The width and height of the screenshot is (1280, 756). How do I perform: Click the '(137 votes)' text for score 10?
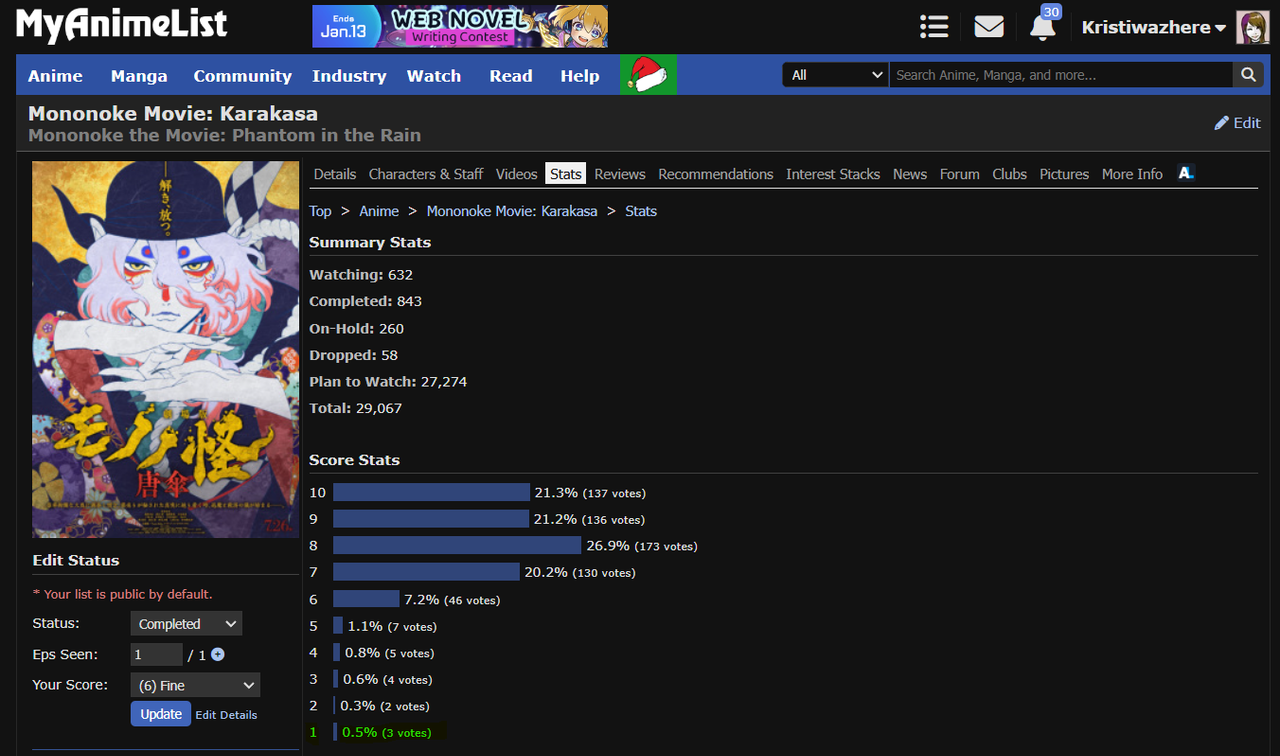tap(614, 494)
